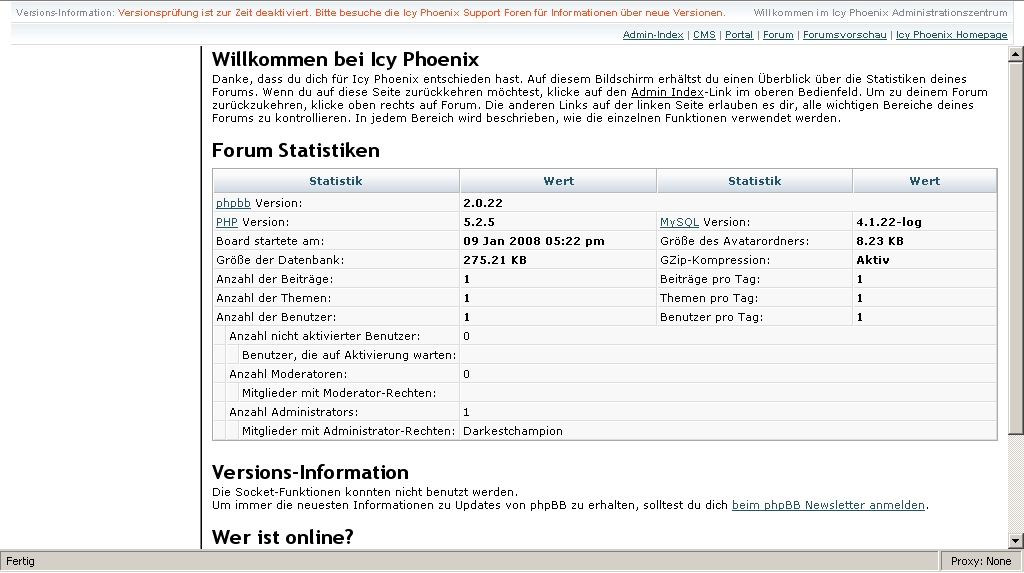Follow the phpbb link in the statistics table
Viewport: 1024px width, 573px height.
(234, 203)
